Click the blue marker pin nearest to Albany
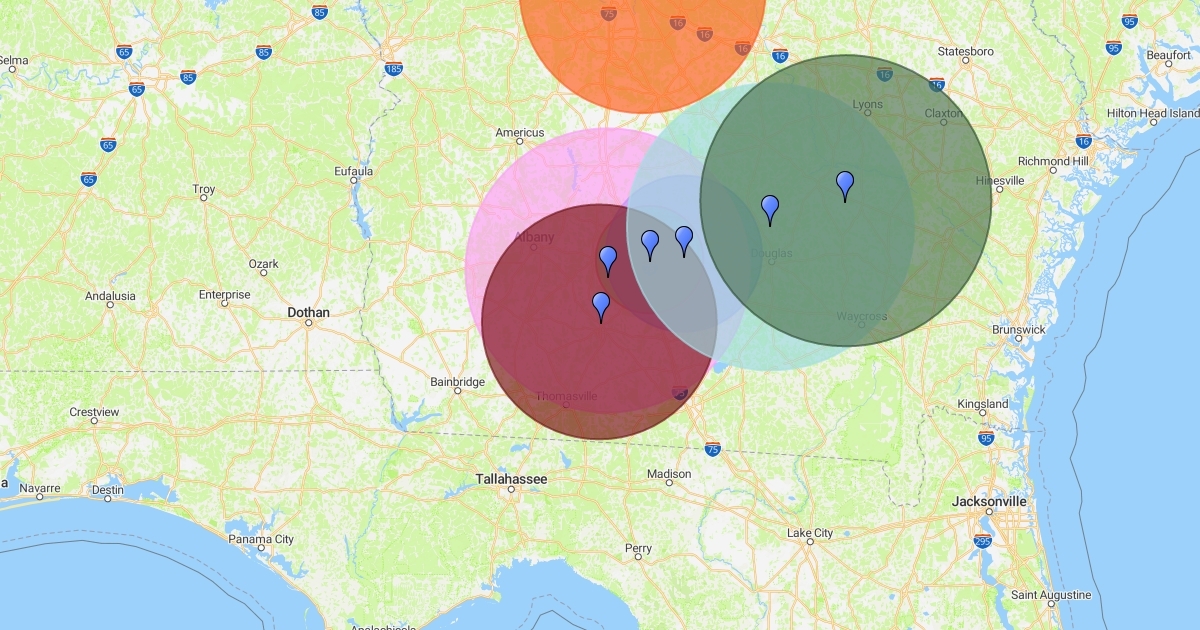1200x630 pixels. (x=608, y=261)
